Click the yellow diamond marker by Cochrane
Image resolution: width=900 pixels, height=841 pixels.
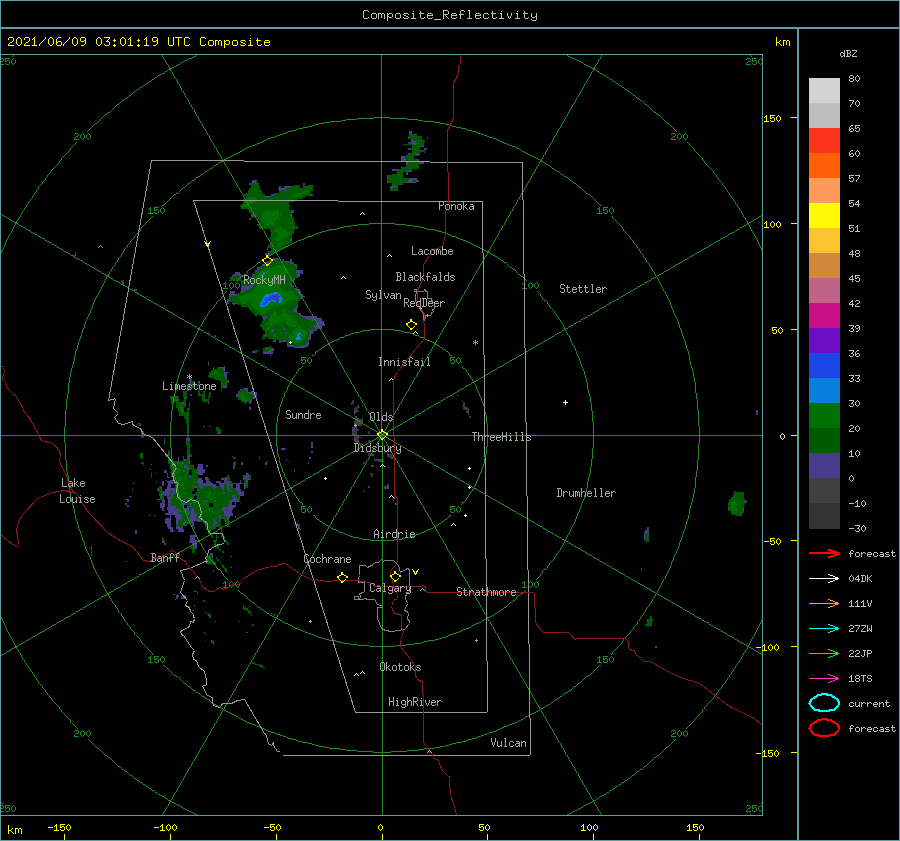click(x=342, y=578)
